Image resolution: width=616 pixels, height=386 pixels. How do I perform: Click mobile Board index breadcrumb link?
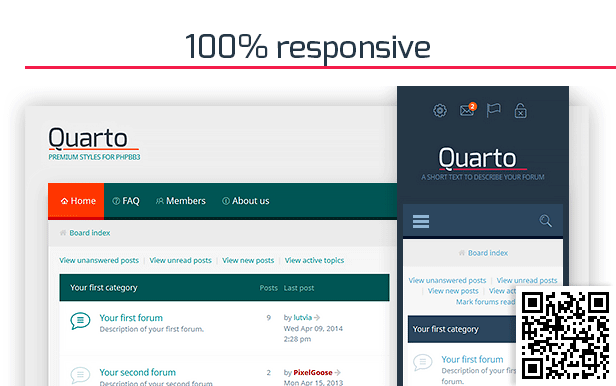[x=488, y=253]
